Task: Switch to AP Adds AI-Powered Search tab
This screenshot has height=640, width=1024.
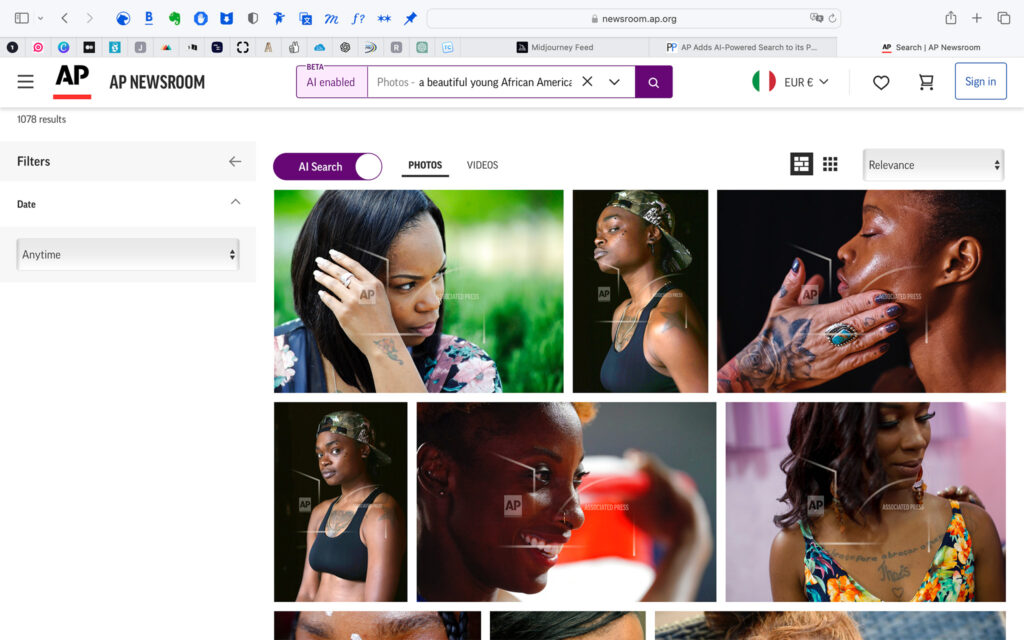Action: (x=742, y=47)
